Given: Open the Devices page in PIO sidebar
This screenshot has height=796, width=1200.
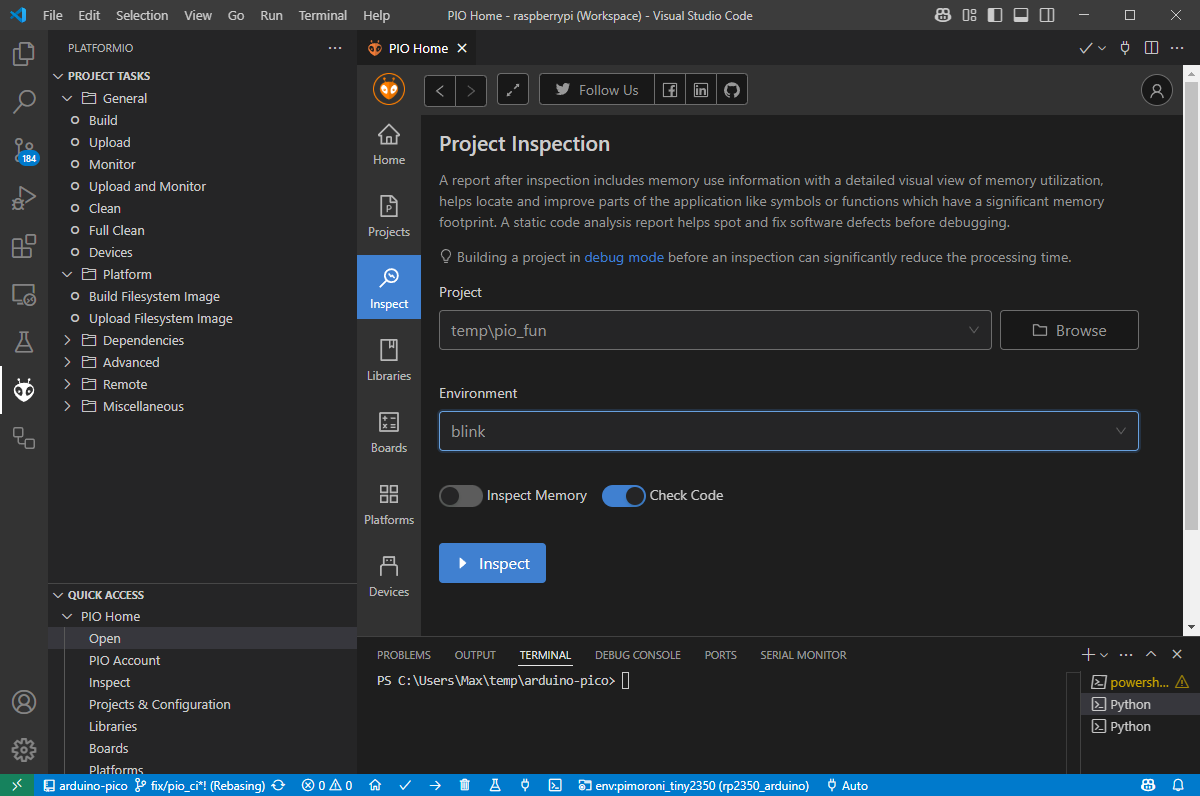Looking at the screenshot, I should (389, 575).
